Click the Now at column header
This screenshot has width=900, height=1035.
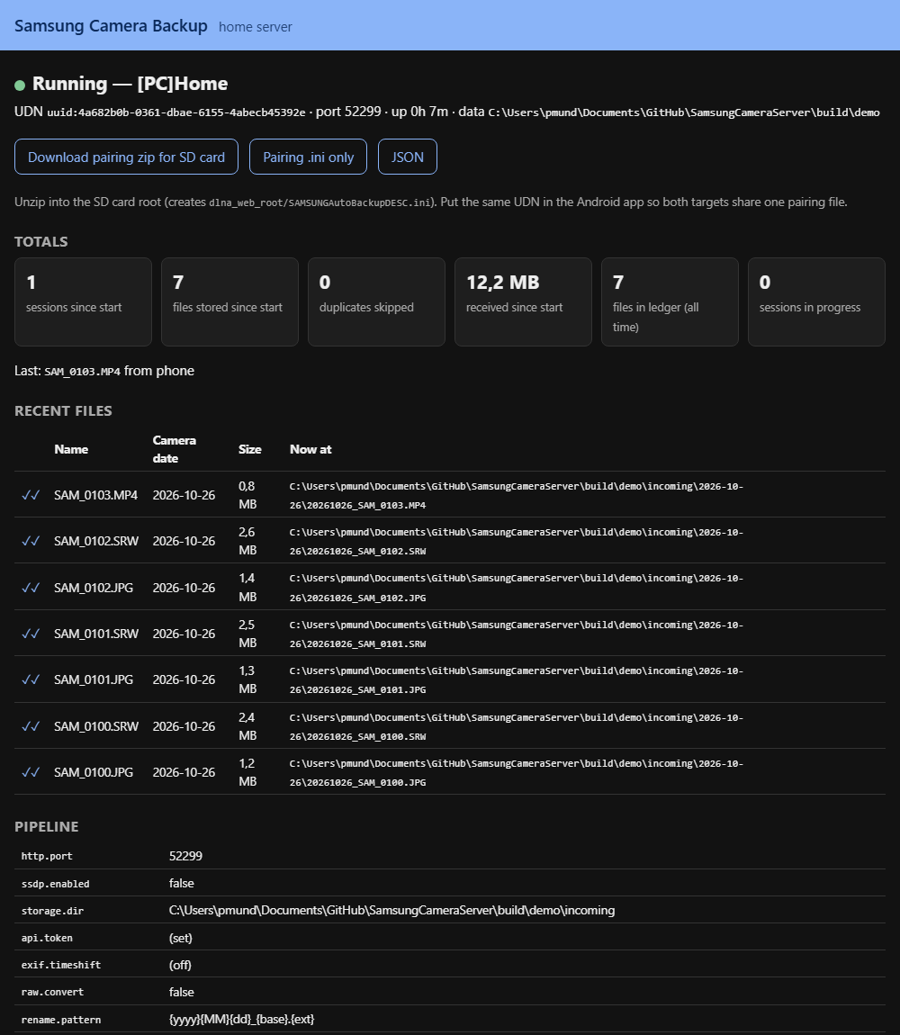pyautogui.click(x=310, y=450)
